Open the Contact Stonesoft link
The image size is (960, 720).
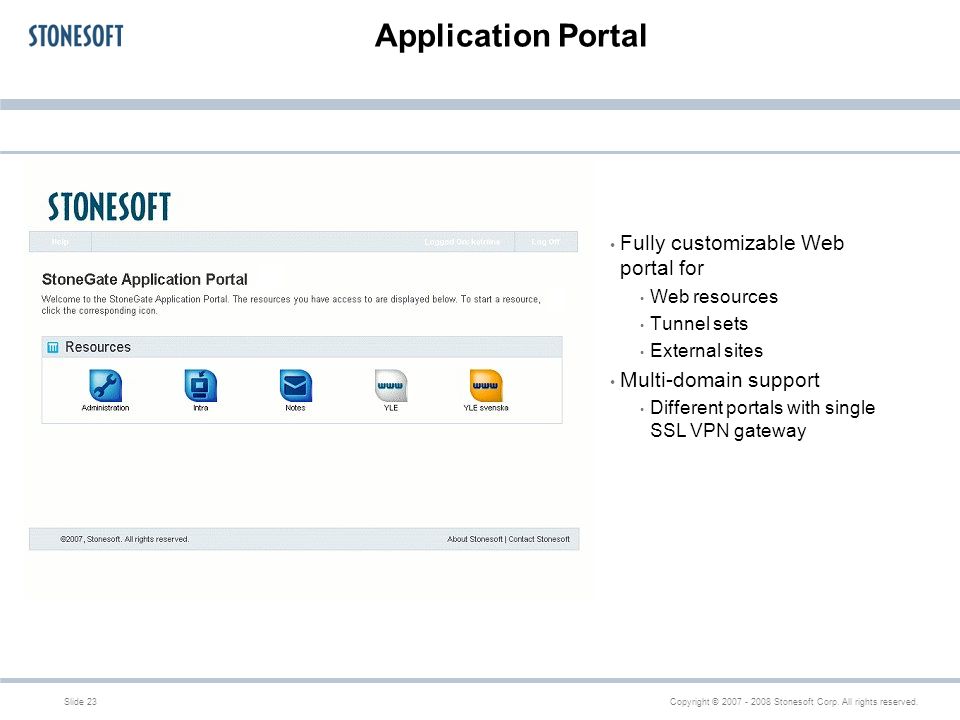539,539
